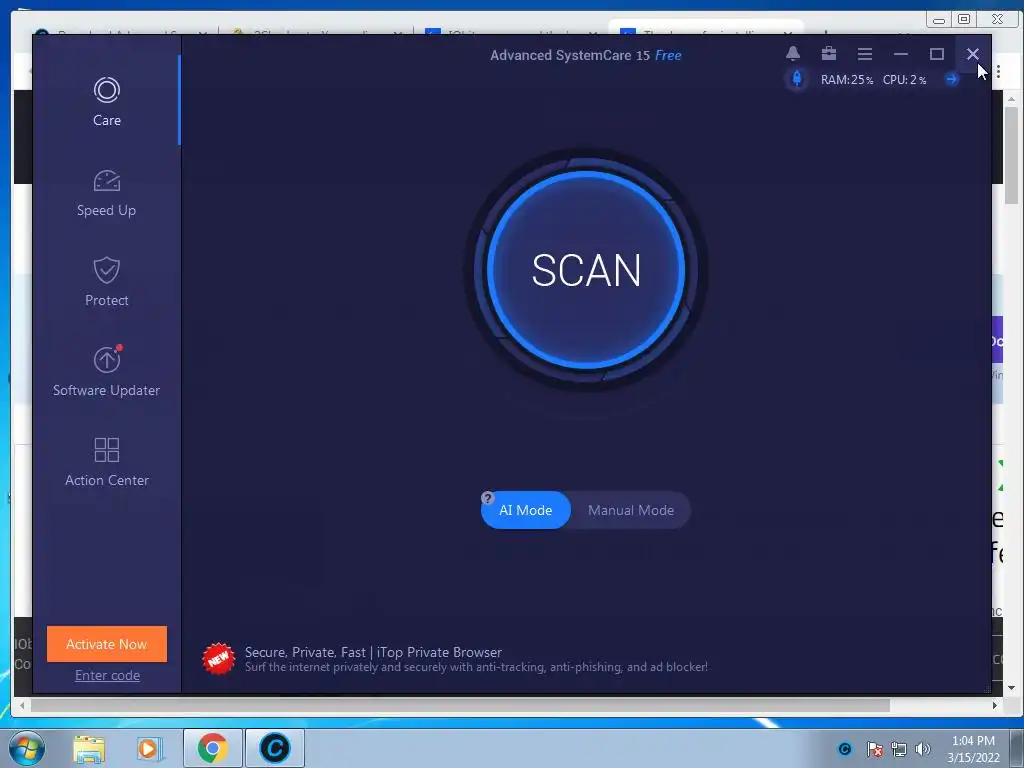Screen dimensions: 1024x768
Task: Maximize the Advanced SystemCare window
Action: click(x=936, y=54)
